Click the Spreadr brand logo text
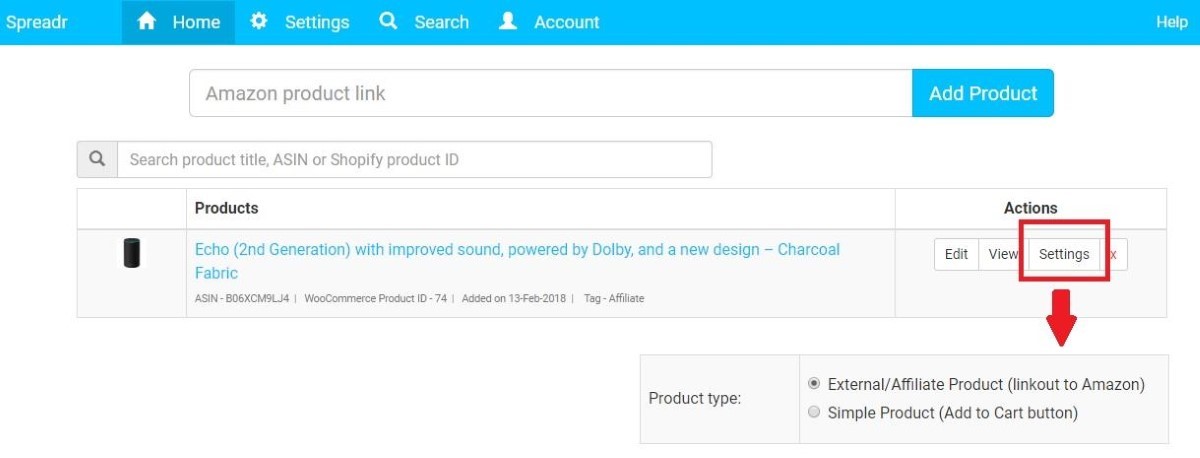The height and width of the screenshot is (458, 1200). 35,22
